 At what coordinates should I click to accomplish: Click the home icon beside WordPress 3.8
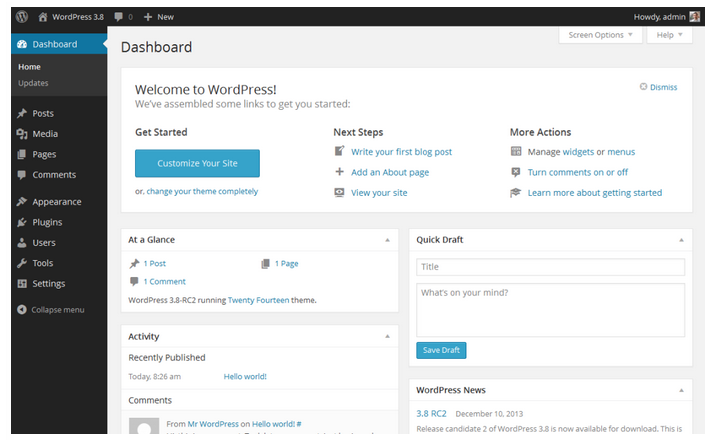[x=43, y=17]
